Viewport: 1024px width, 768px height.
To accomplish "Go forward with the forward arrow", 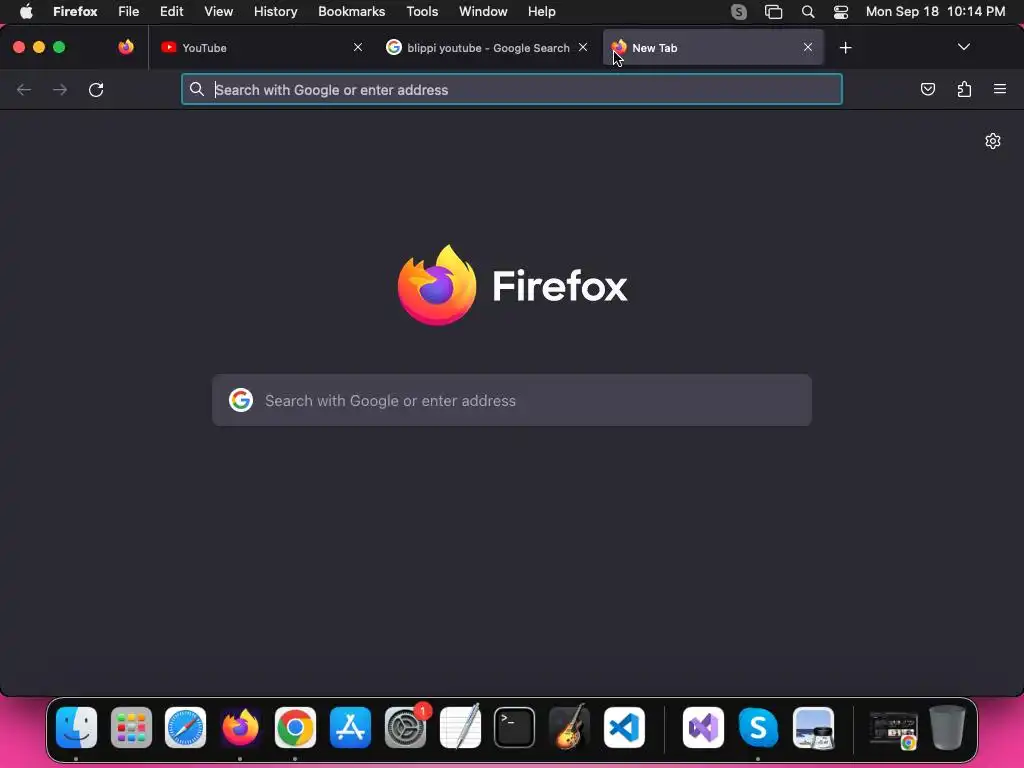I will 60,89.
